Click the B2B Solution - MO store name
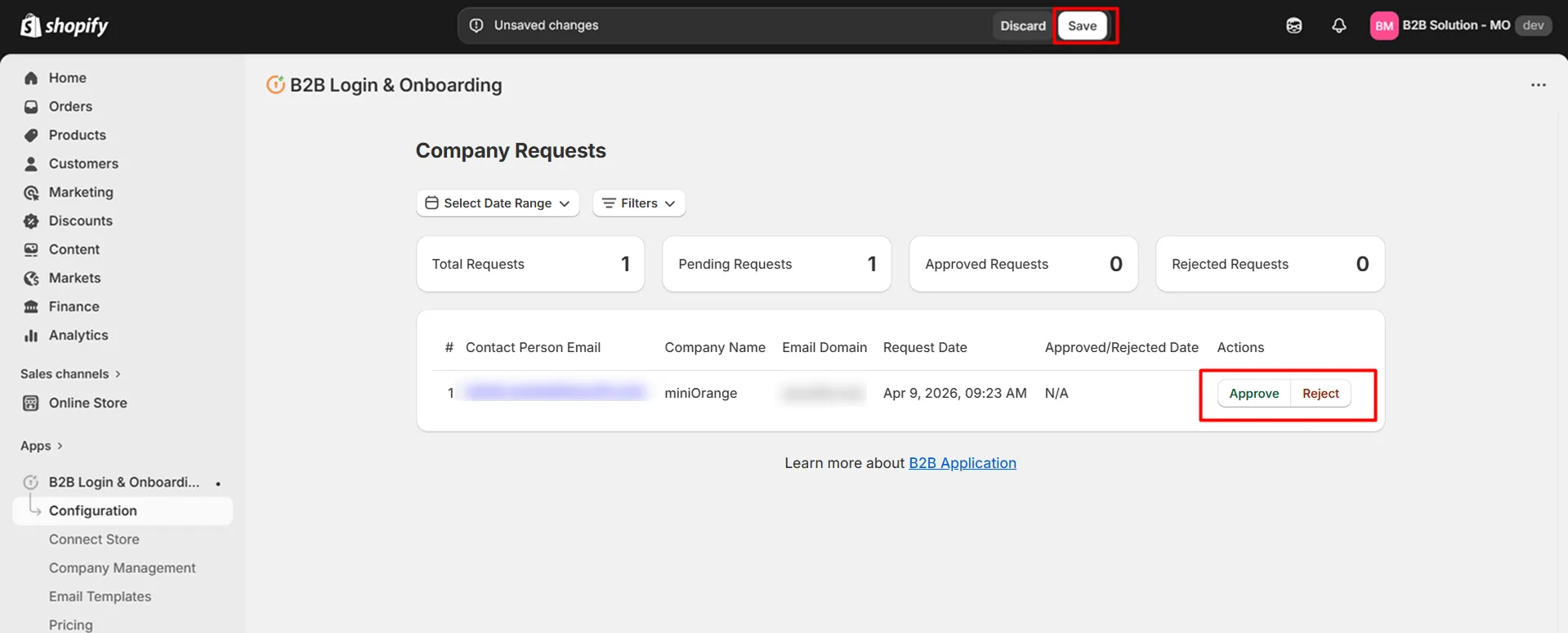 pyautogui.click(x=1456, y=25)
